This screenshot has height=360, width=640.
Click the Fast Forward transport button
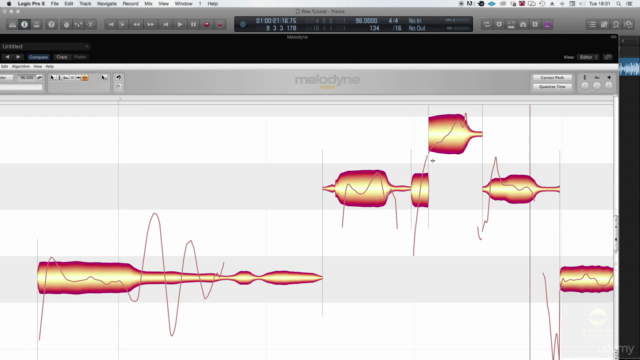(x=151, y=24)
